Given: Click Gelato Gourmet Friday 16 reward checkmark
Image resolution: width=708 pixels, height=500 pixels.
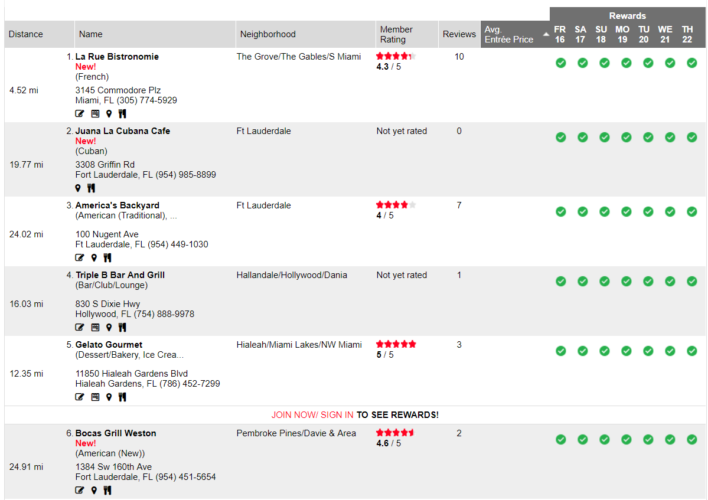Looking at the screenshot, I should (561, 350).
